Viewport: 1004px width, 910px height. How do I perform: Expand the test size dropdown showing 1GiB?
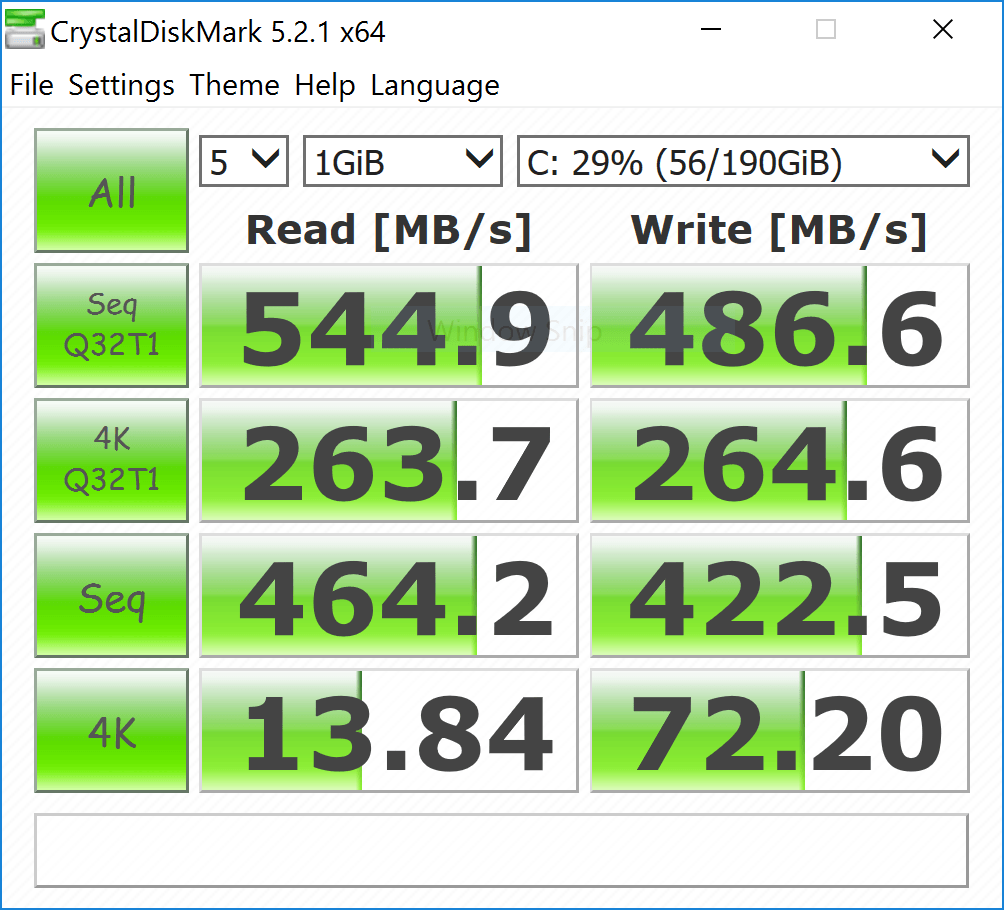[x=403, y=161]
